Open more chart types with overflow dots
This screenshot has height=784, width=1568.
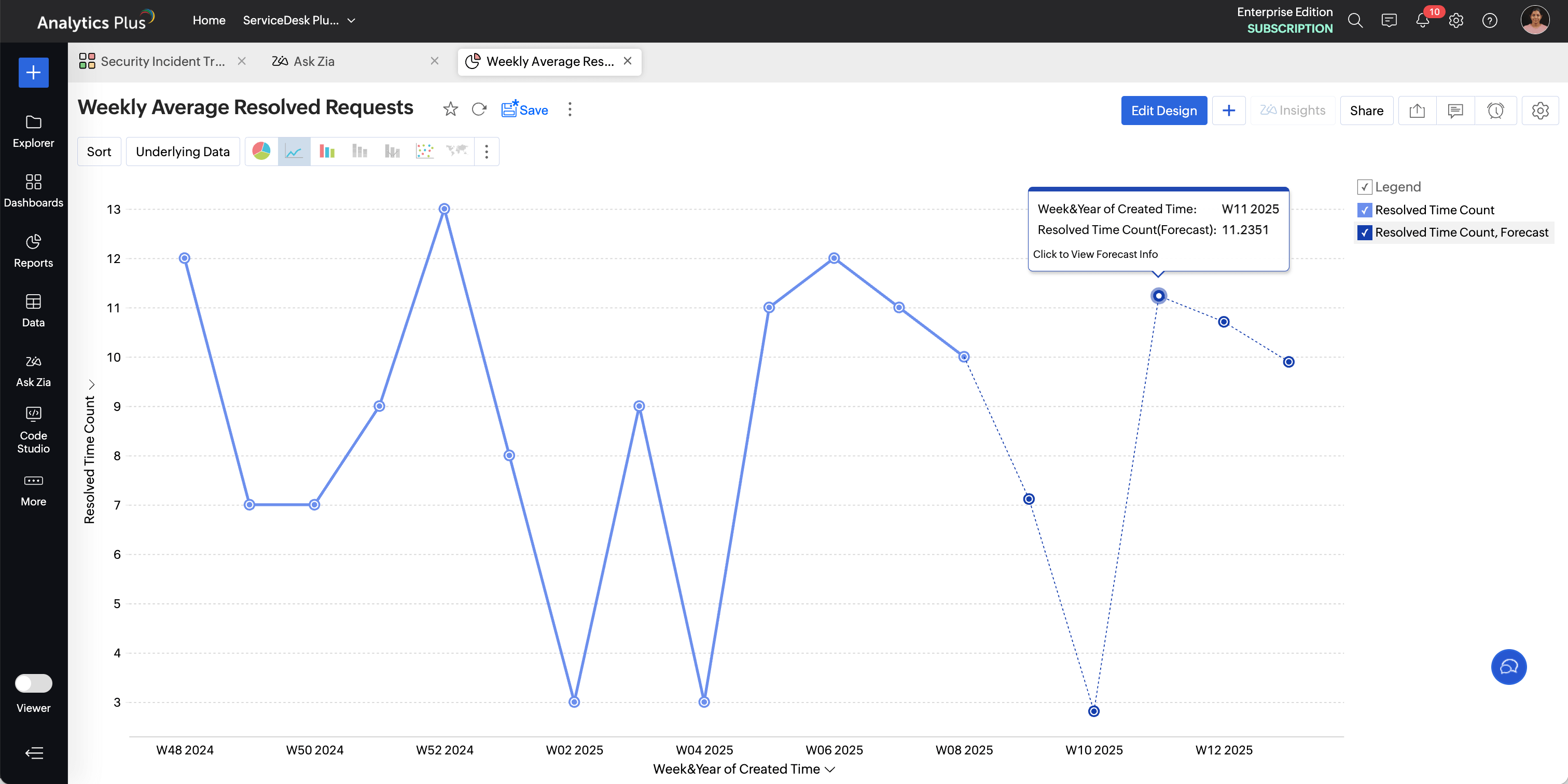[487, 151]
